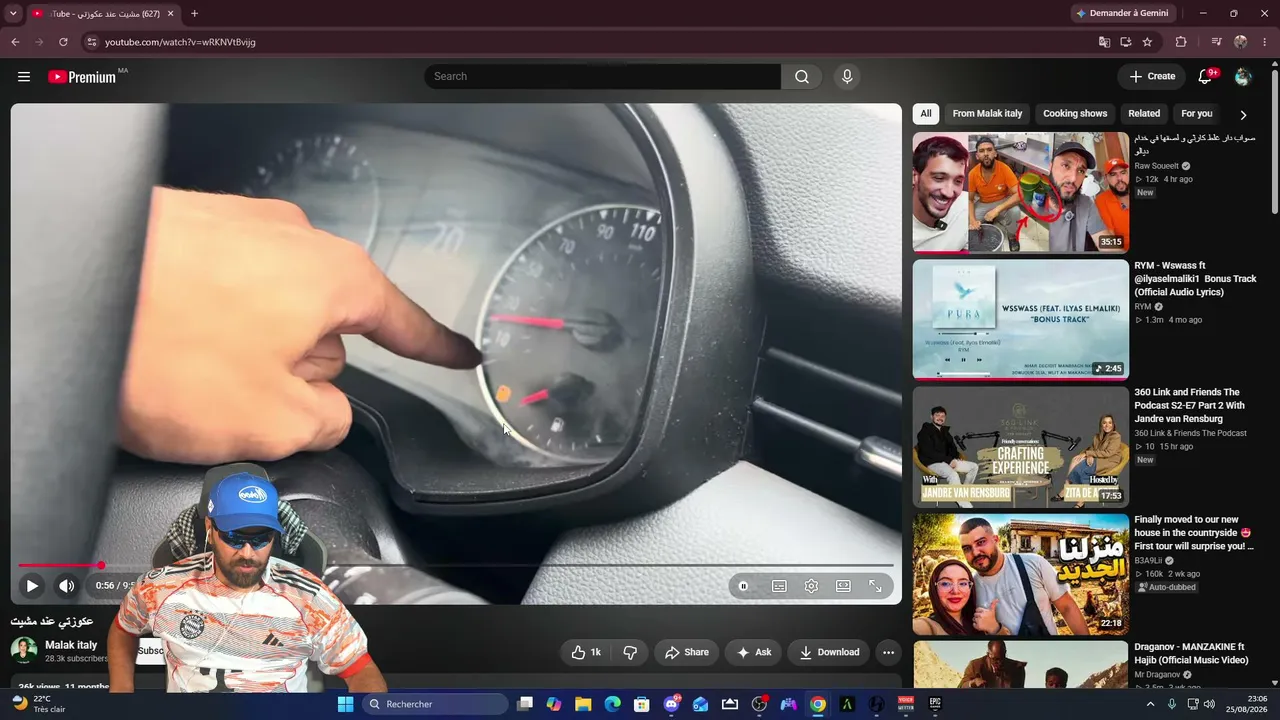Visit Malak italy channel name
Viewport: 1280px width, 720px height.
pyautogui.click(x=71, y=645)
